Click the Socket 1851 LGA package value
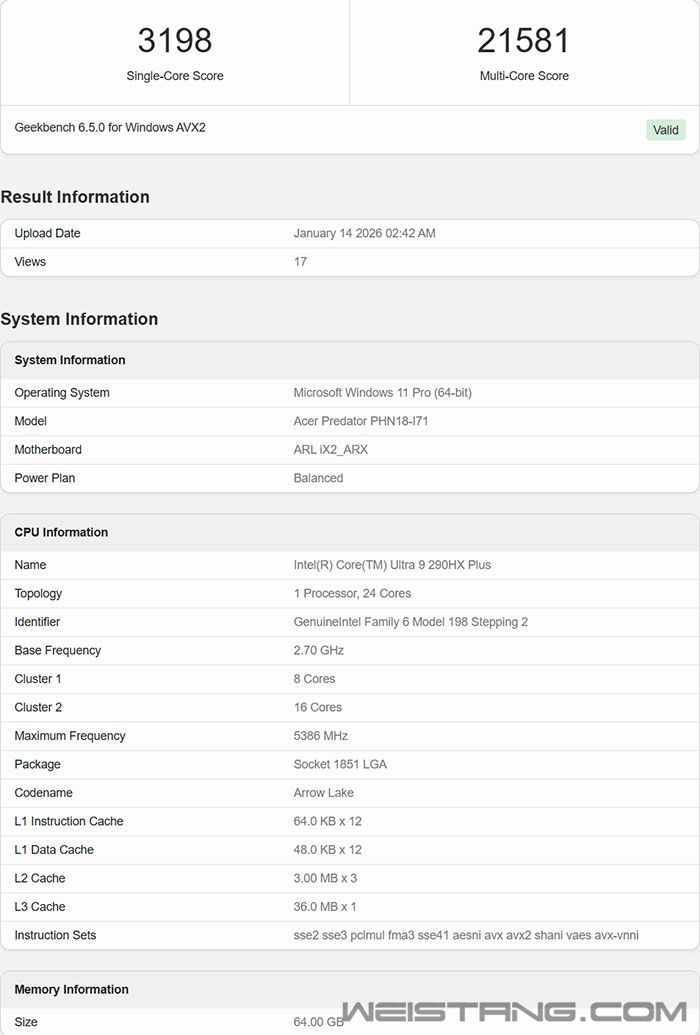 [340, 764]
